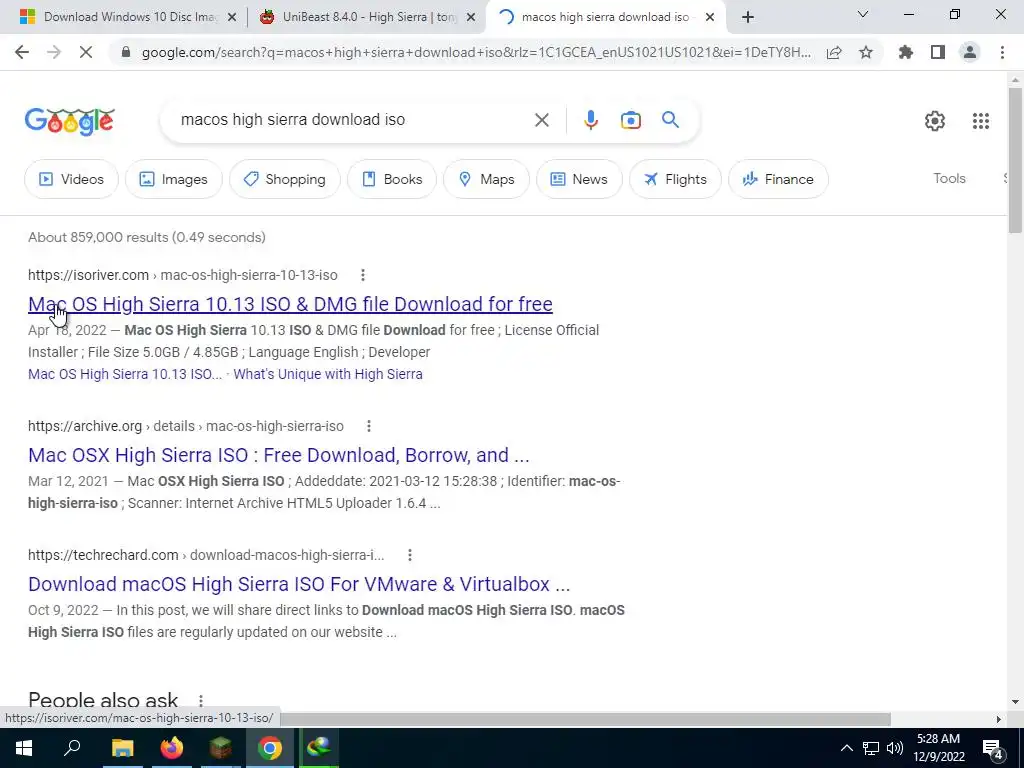Viewport: 1024px width, 768px height.
Task: Open options for the isoriver.com result
Action: pos(362,275)
